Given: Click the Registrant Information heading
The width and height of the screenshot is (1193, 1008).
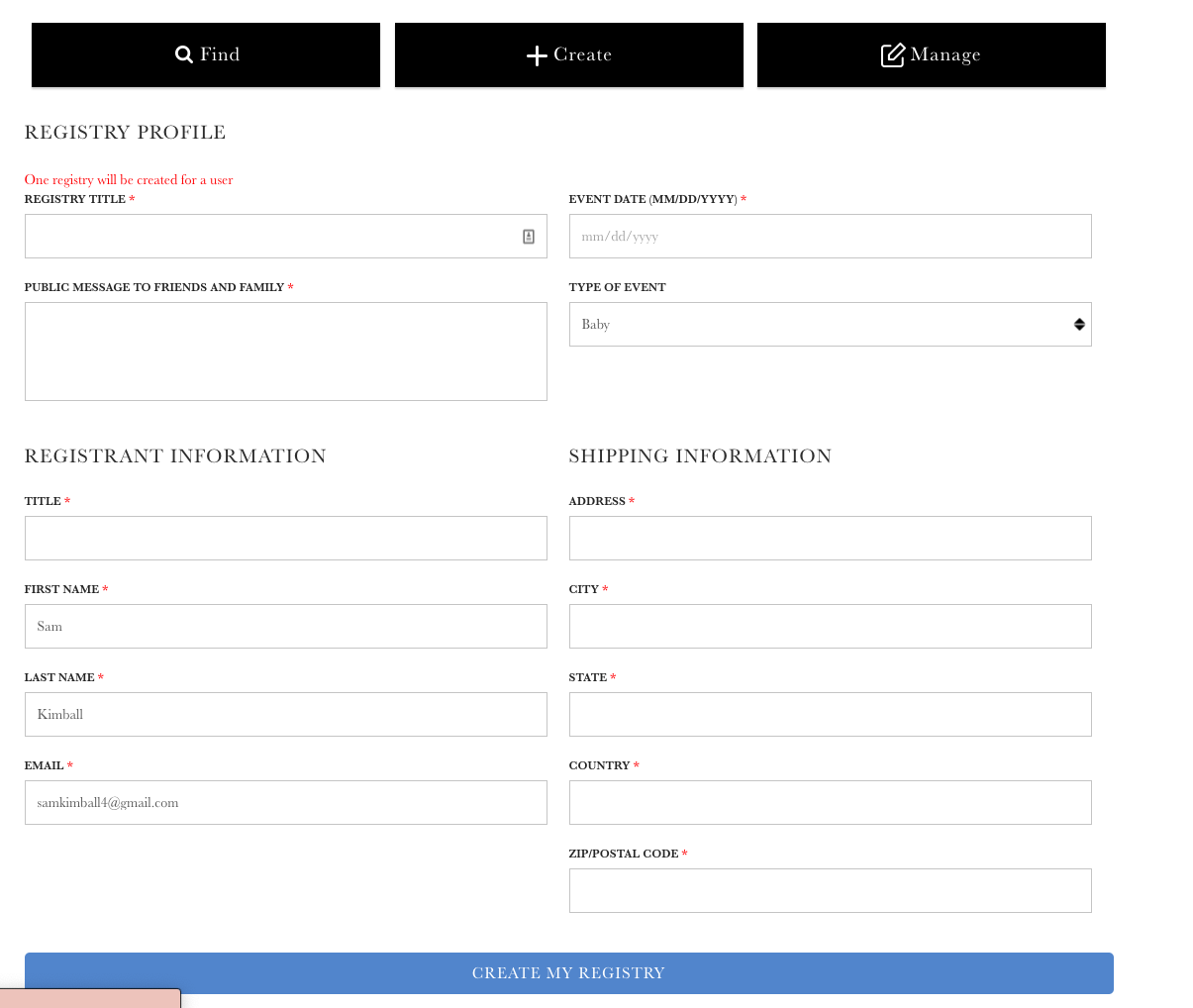Looking at the screenshot, I should tap(175, 456).
